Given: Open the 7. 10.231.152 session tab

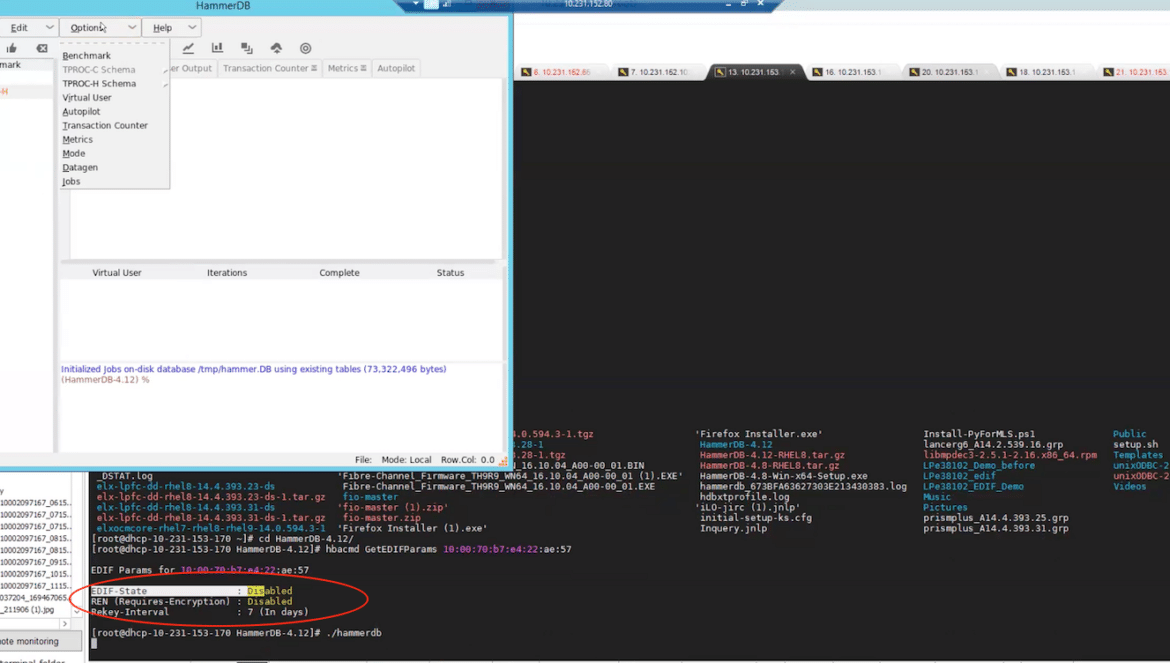Looking at the screenshot, I should click(x=658, y=72).
